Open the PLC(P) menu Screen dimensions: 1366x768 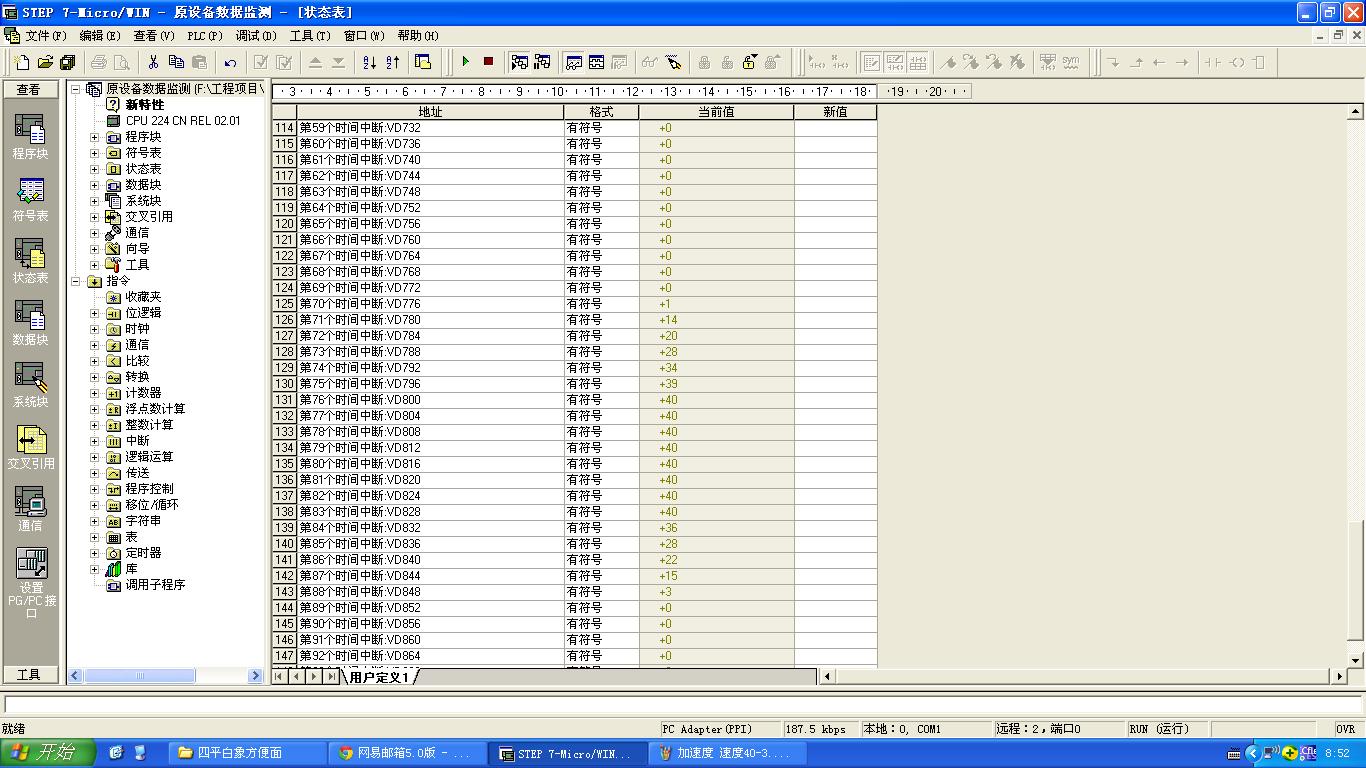tap(205, 36)
